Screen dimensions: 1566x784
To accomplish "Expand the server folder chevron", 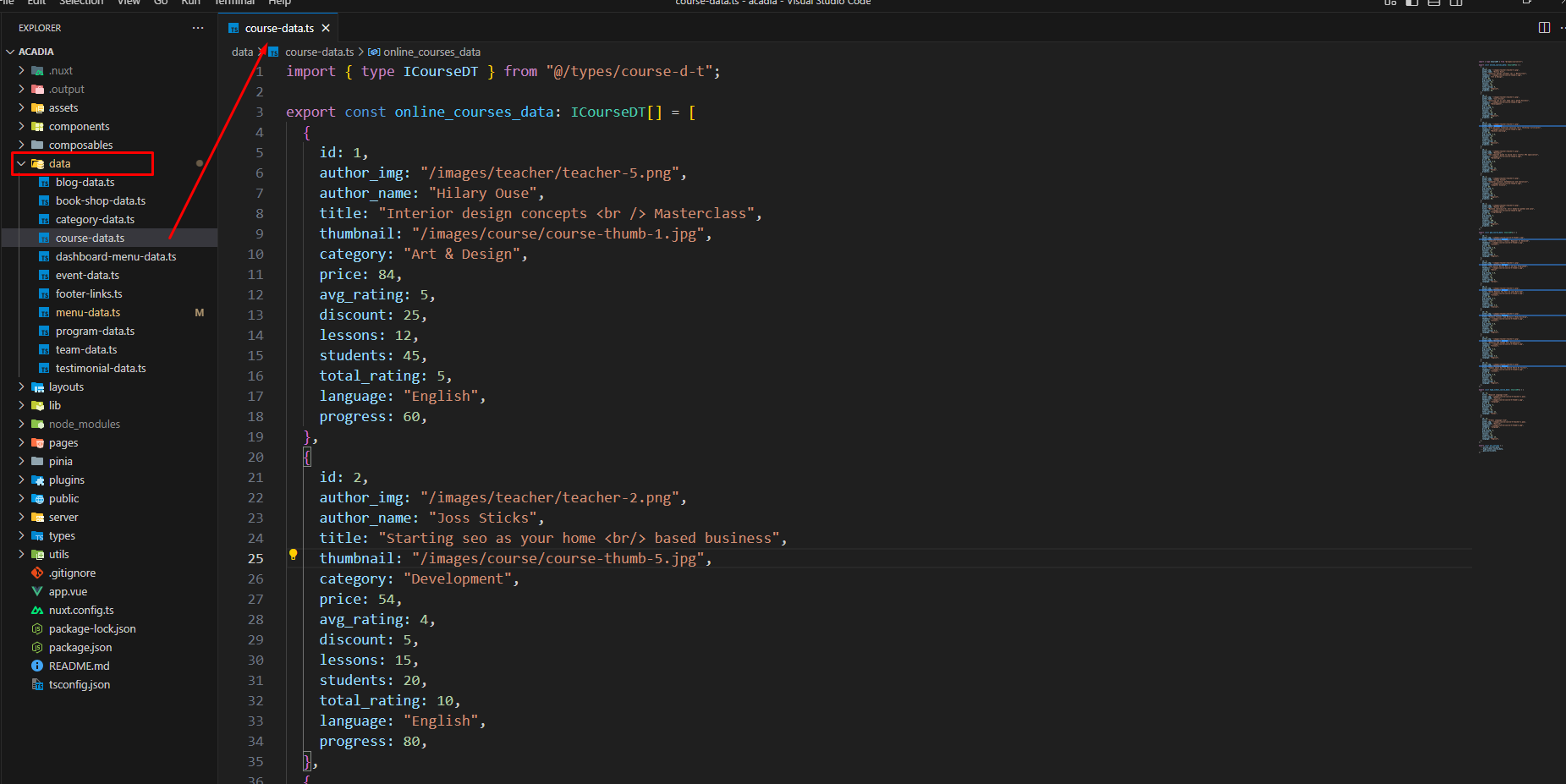I will 21,518.
